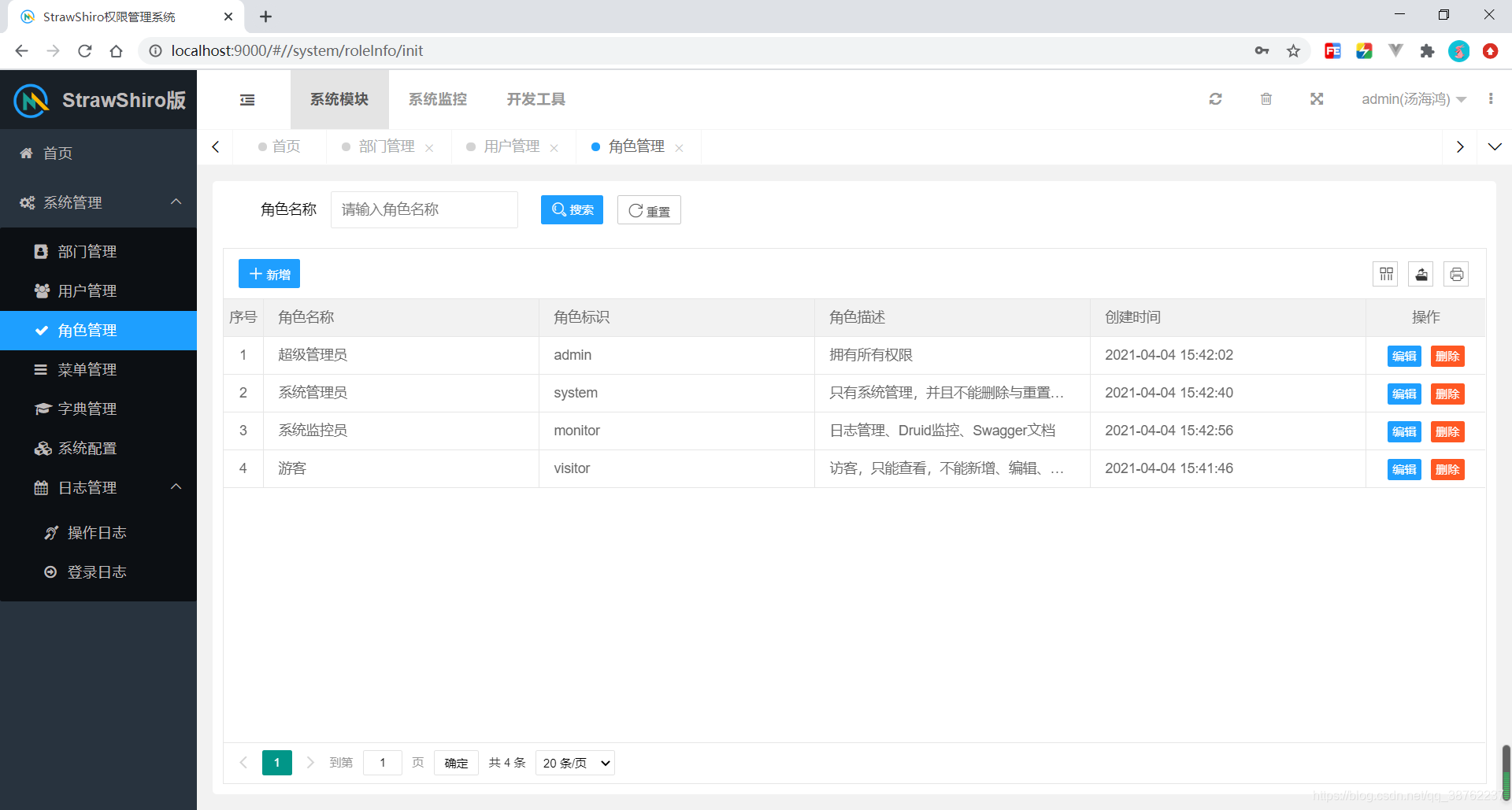The height and width of the screenshot is (810, 1512).
Task: Open the 首页 page tab
Action: [x=280, y=146]
